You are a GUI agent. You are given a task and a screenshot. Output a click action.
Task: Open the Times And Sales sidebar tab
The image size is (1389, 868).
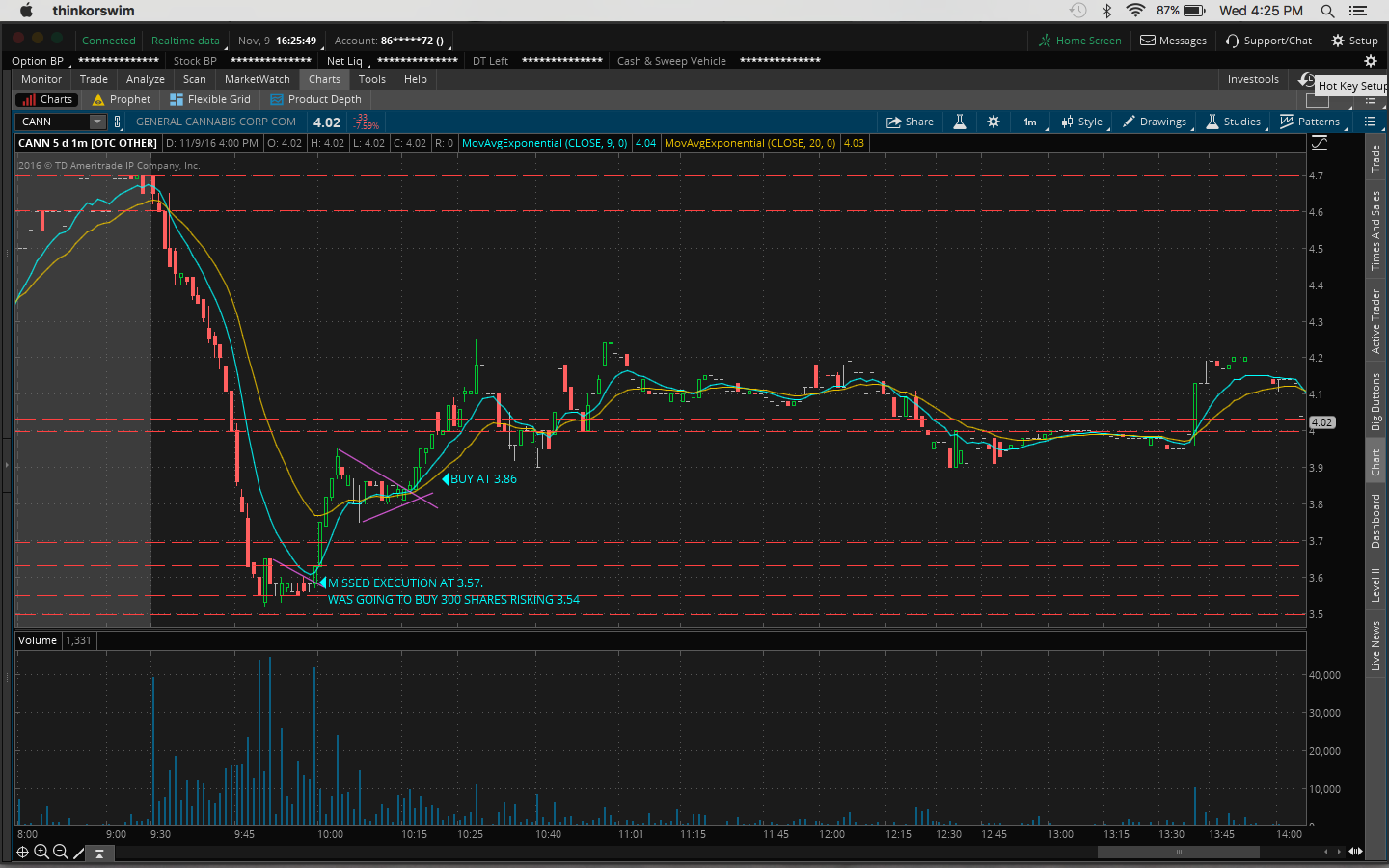1375,231
